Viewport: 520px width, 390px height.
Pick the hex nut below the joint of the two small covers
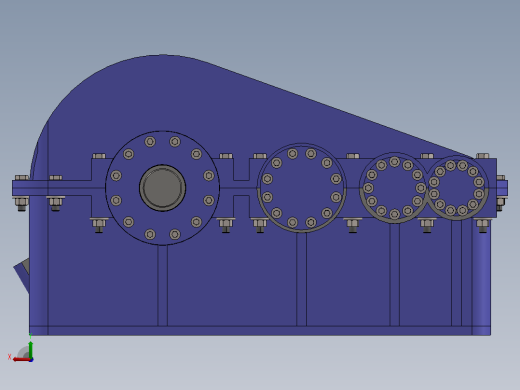coord(427,224)
